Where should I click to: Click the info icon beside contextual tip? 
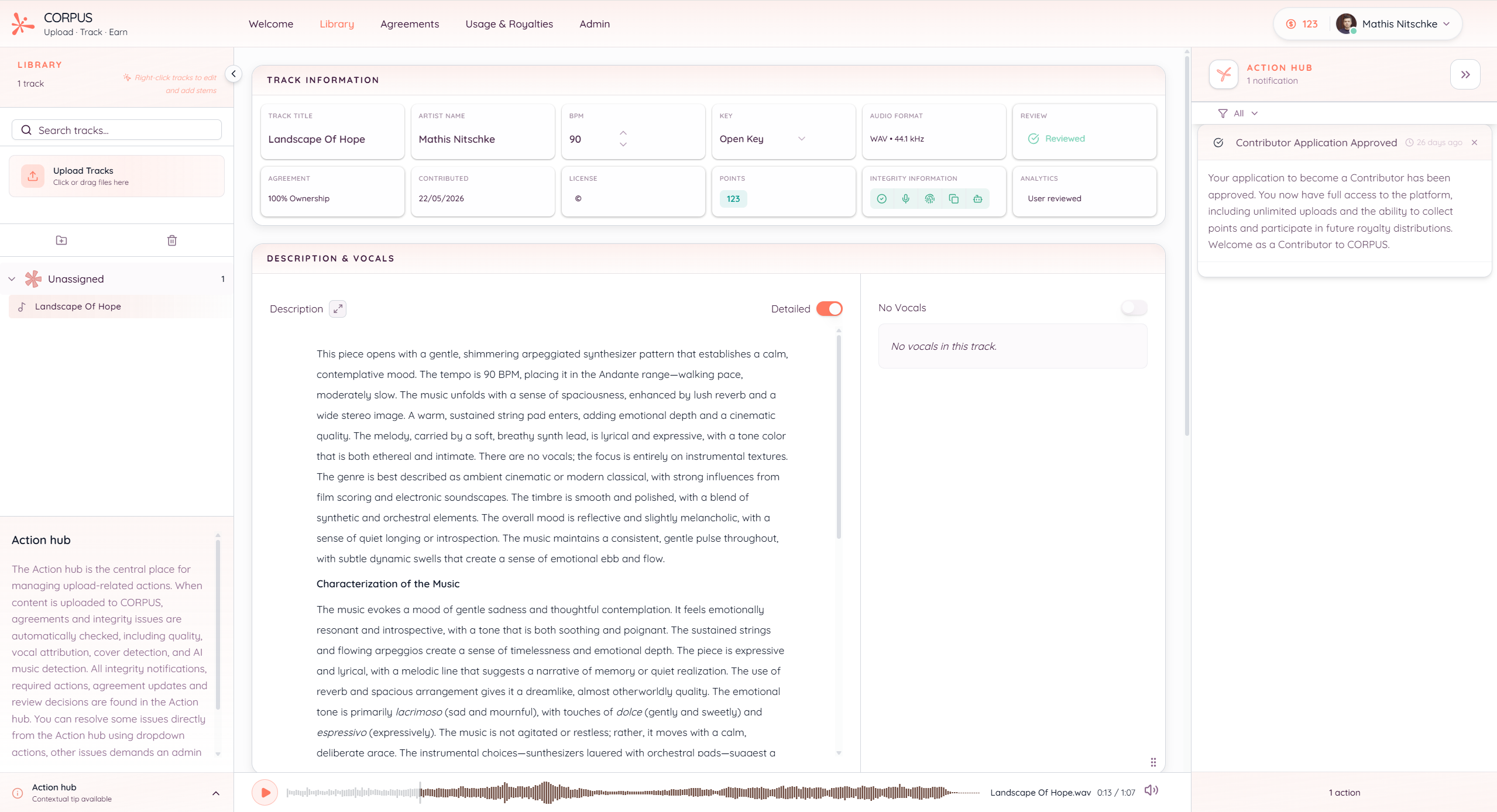[x=18, y=793]
